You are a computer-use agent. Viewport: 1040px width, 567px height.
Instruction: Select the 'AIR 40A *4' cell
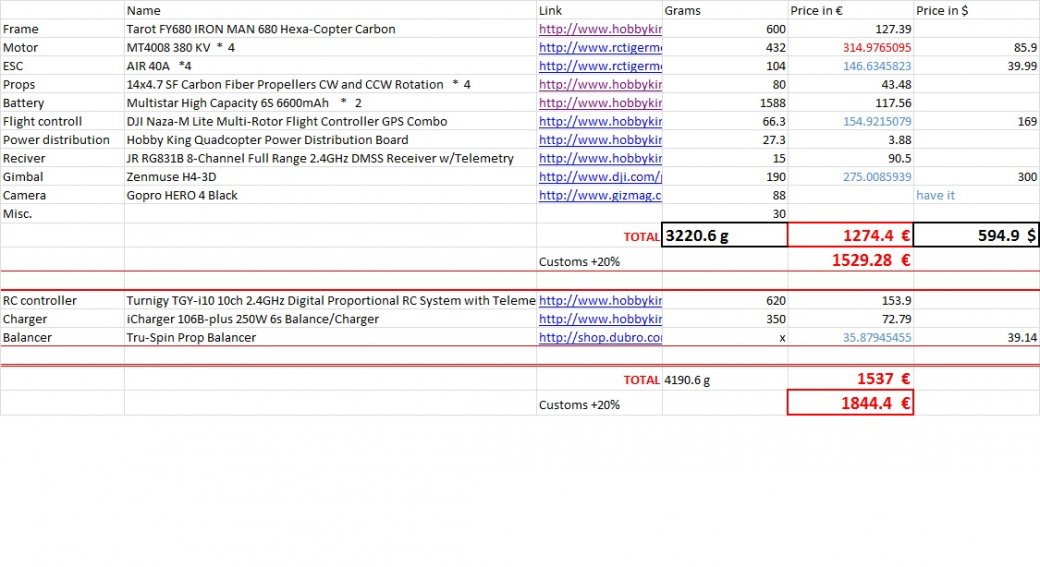coord(330,66)
